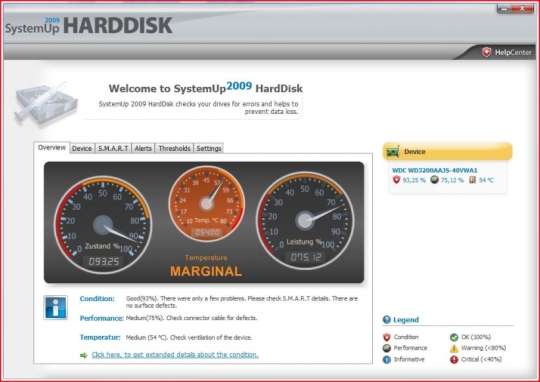
Task: Click the Critical (<40%) red icon
Action: coord(454,360)
